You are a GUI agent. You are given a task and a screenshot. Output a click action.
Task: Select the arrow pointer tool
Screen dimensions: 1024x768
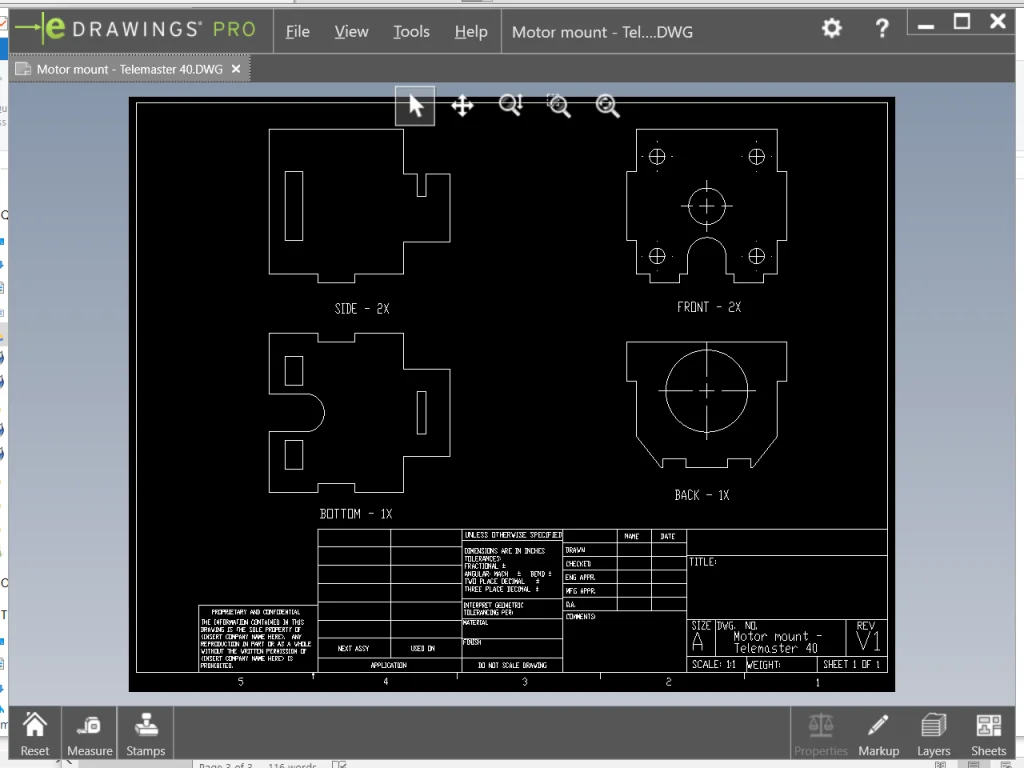415,106
